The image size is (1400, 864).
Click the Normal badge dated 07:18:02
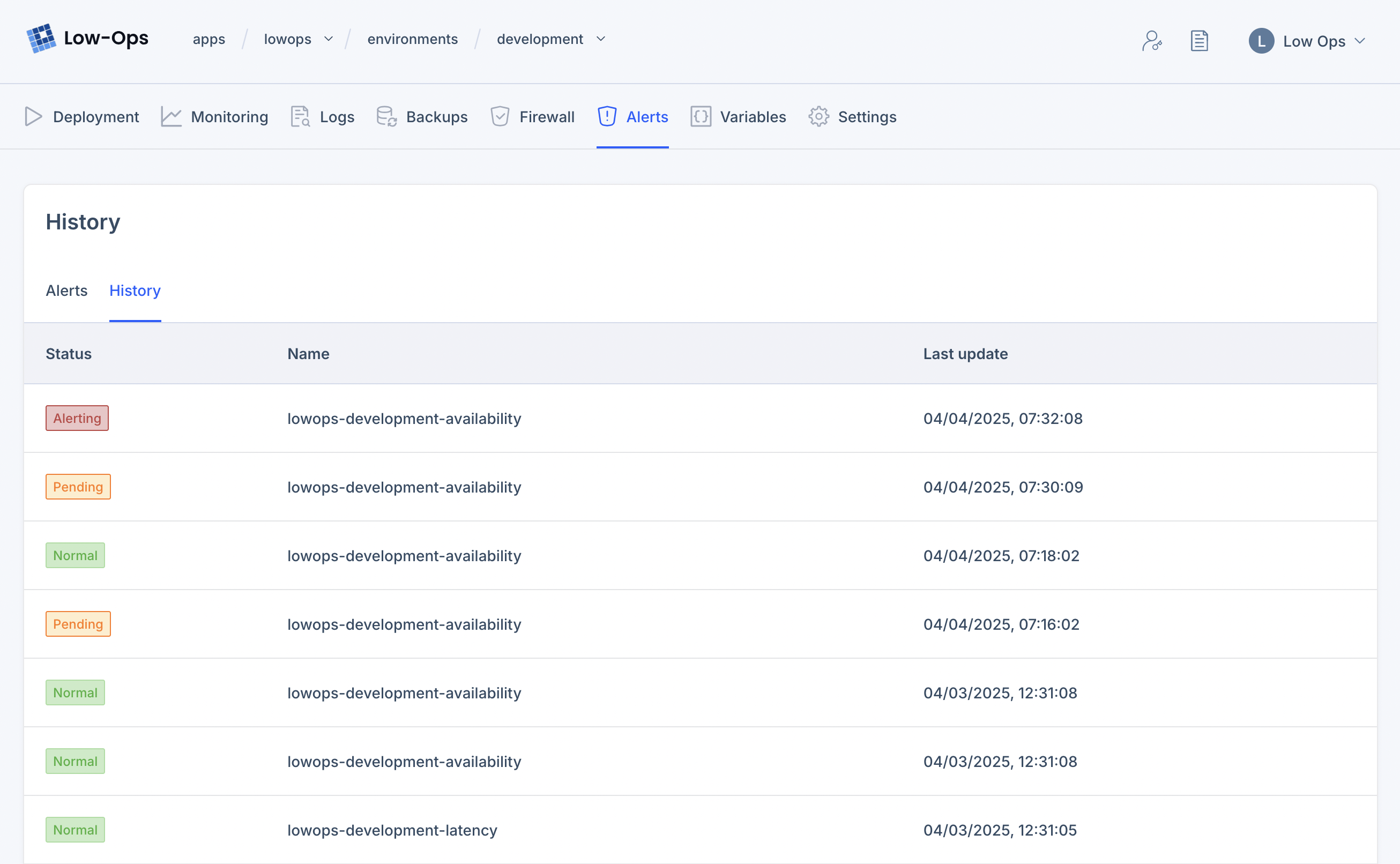pos(76,555)
